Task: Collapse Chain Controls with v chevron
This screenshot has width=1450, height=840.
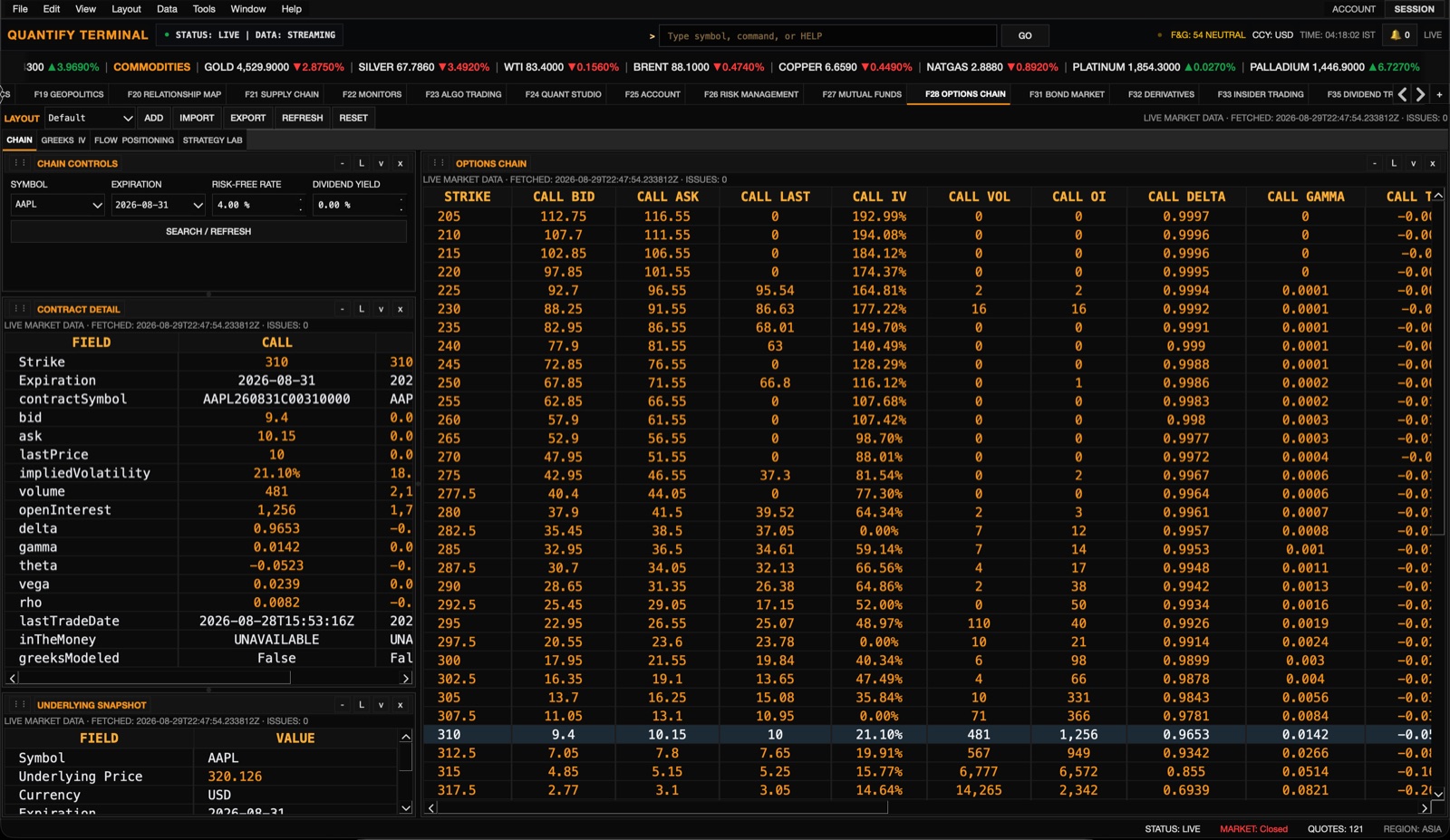Action: [x=381, y=164]
